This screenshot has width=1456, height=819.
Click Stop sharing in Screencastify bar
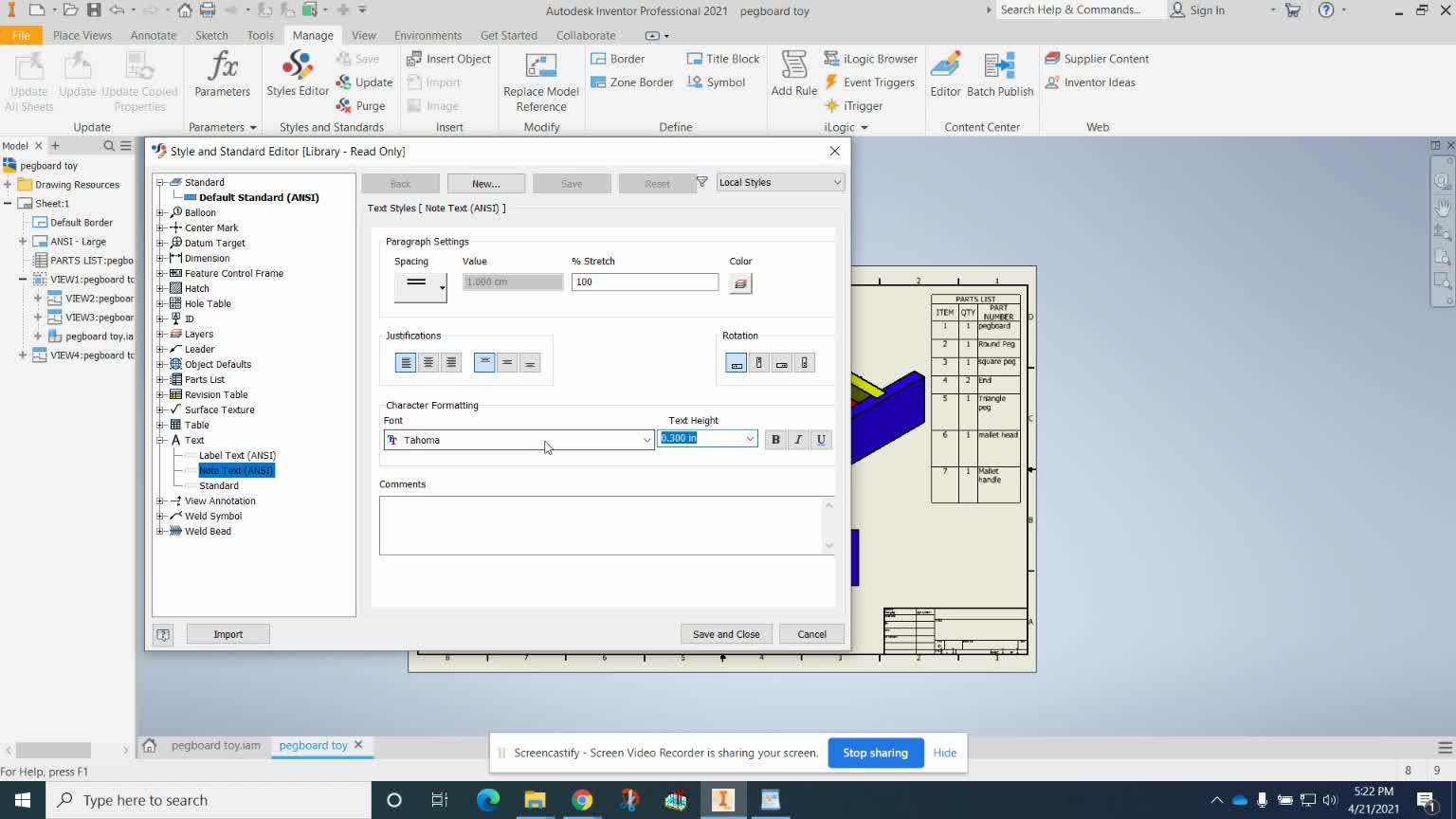click(x=875, y=753)
